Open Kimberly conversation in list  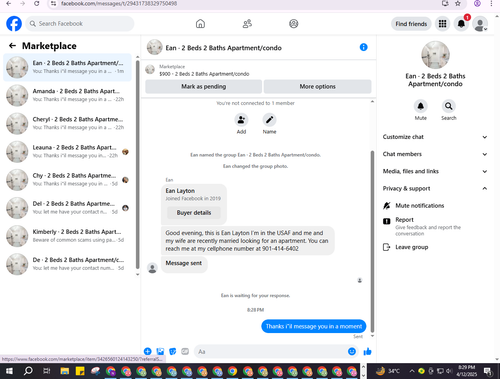(x=68, y=236)
